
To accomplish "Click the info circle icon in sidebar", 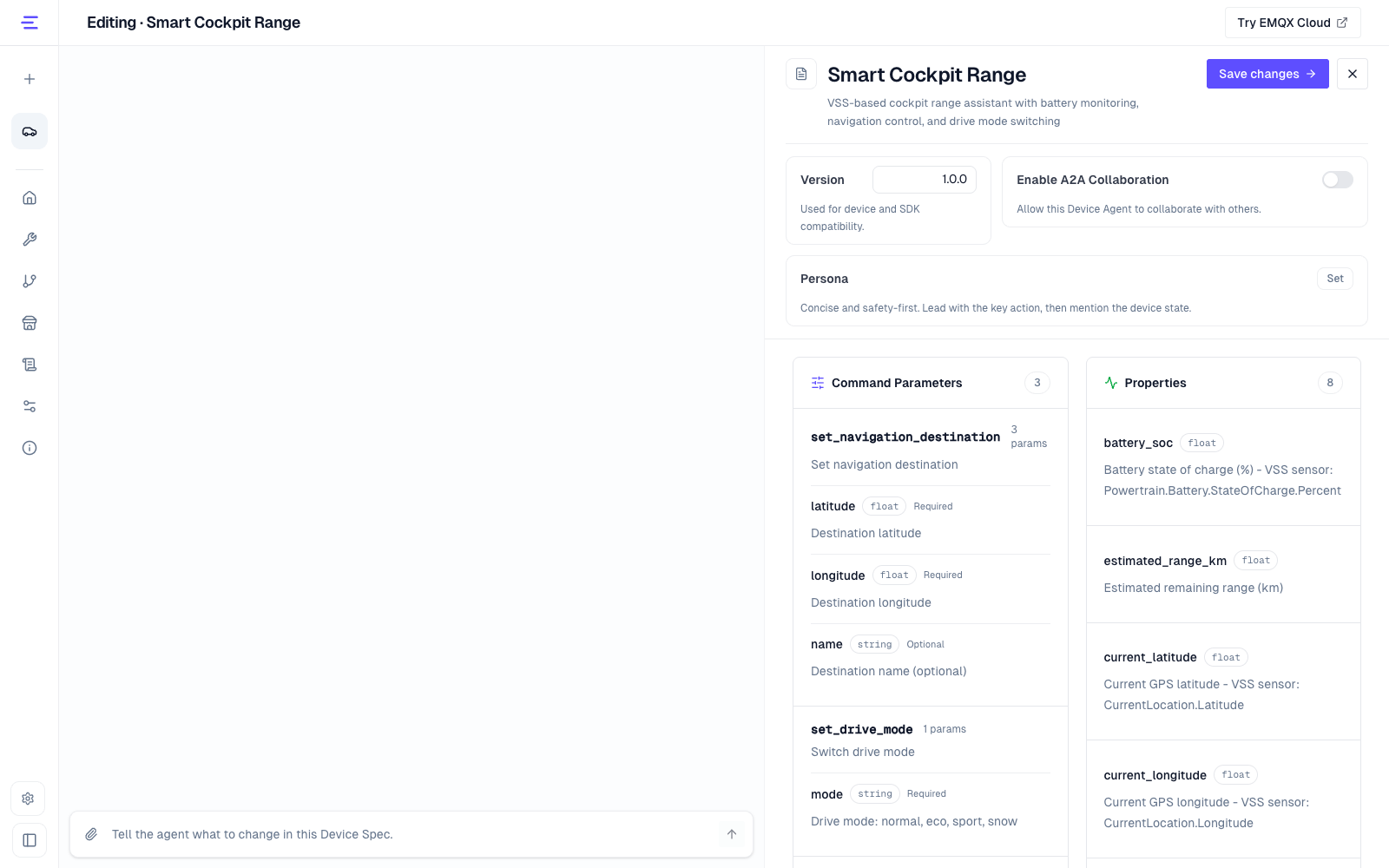I will (x=30, y=448).
